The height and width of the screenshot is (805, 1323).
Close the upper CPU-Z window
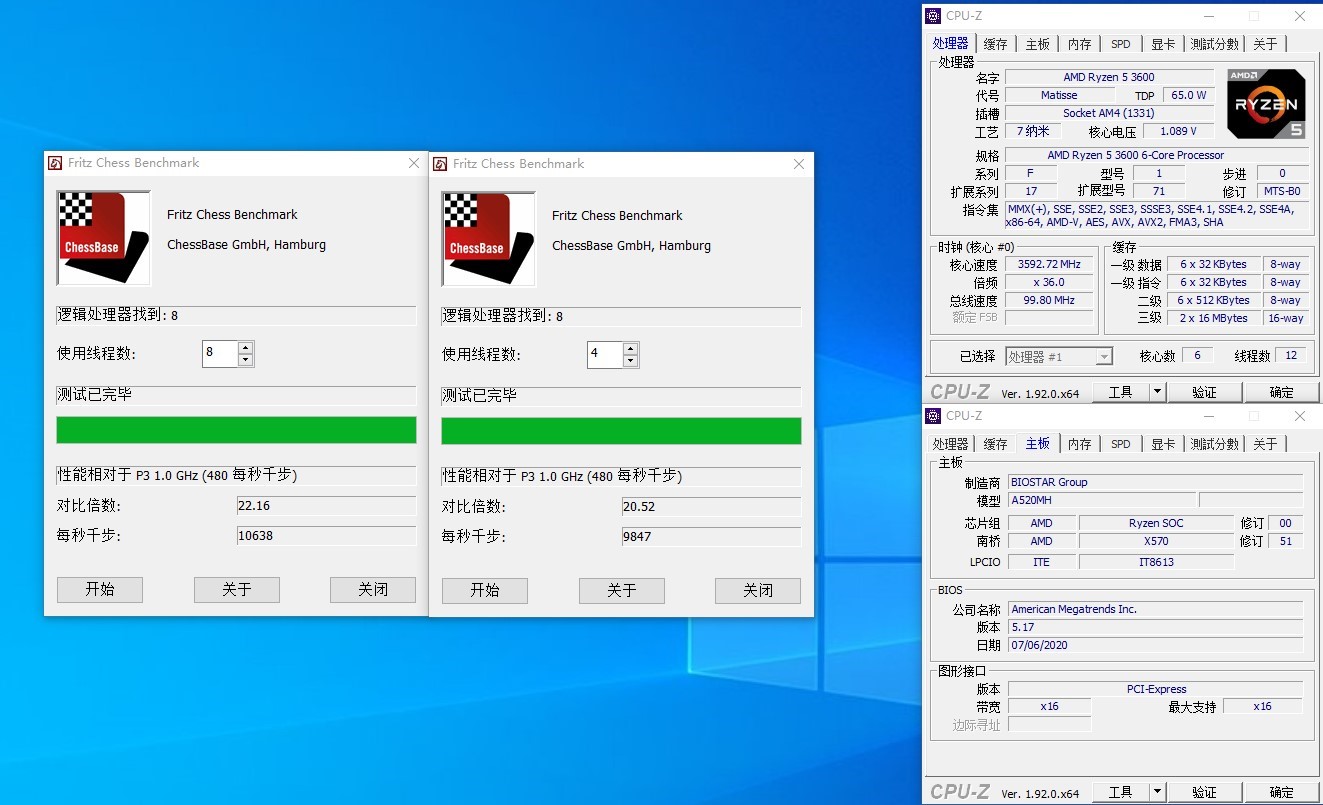tap(1299, 15)
